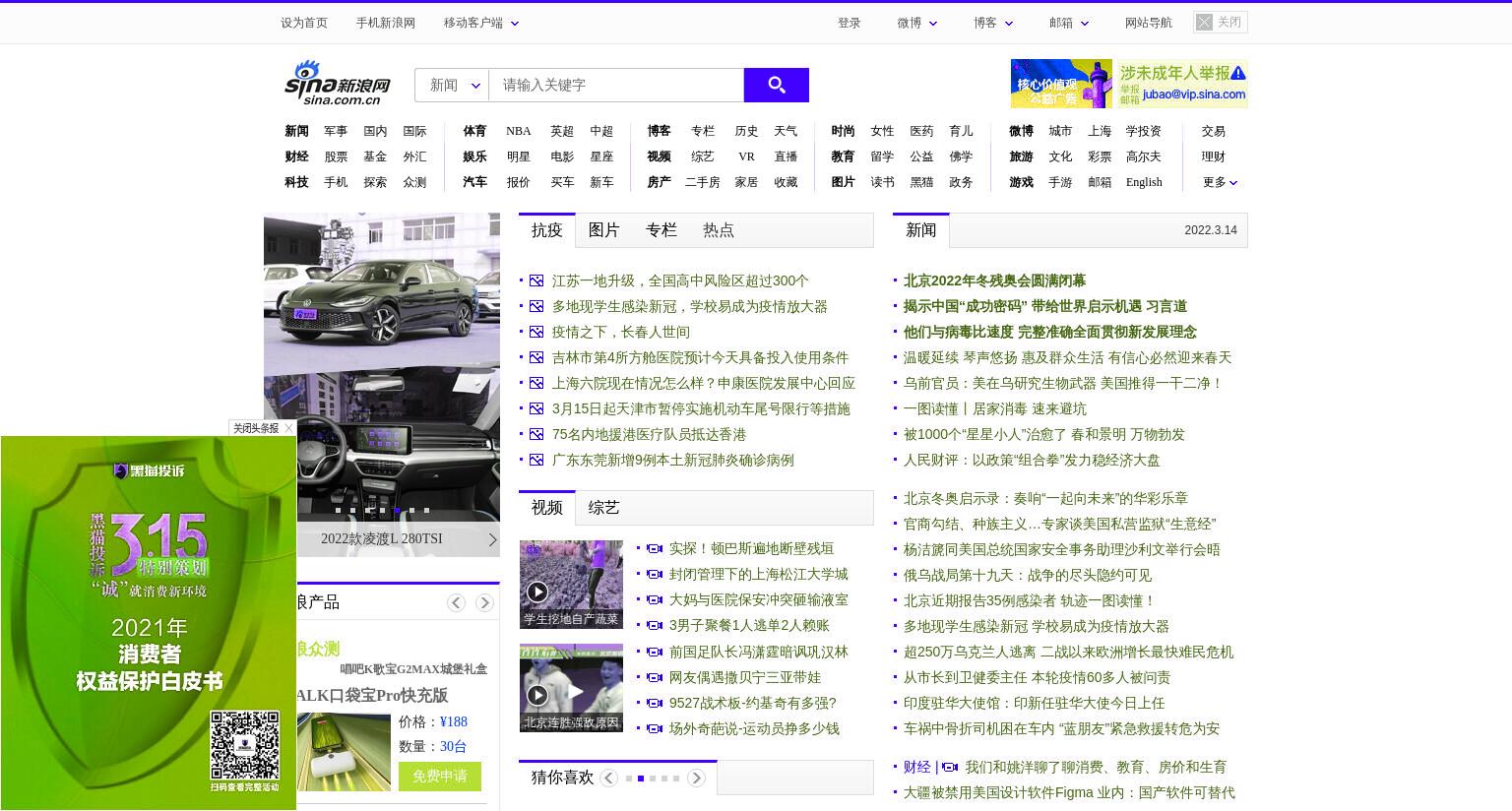Expand the 移动客户端 dropdown
Viewport: 1512px width, 811px height.
[481, 23]
